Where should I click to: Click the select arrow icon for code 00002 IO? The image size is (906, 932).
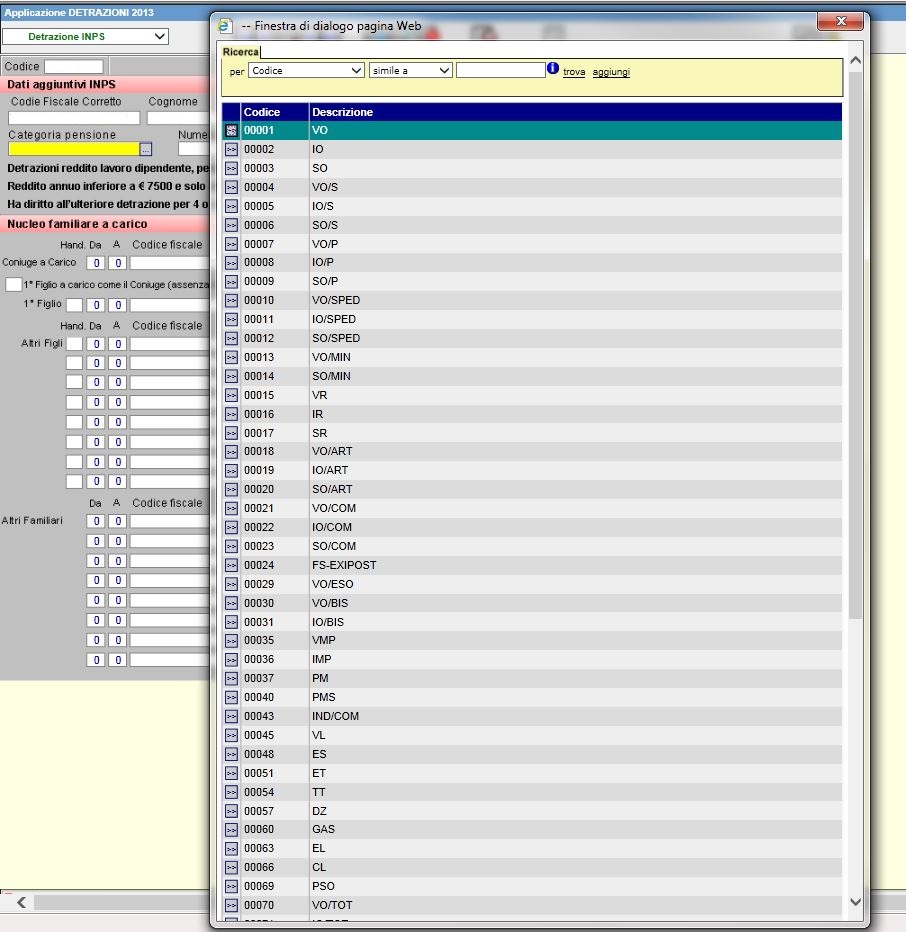(231, 149)
